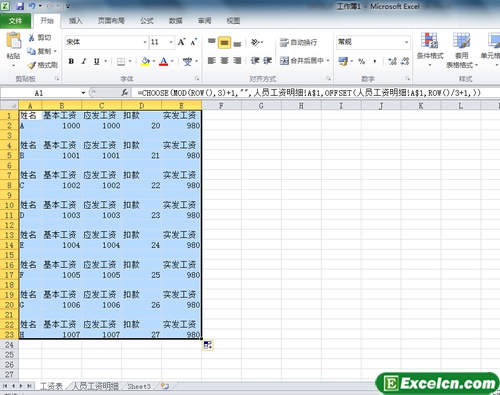The image size is (500, 395).
Task: Open the Format as Table gallery
Action: pos(462,50)
